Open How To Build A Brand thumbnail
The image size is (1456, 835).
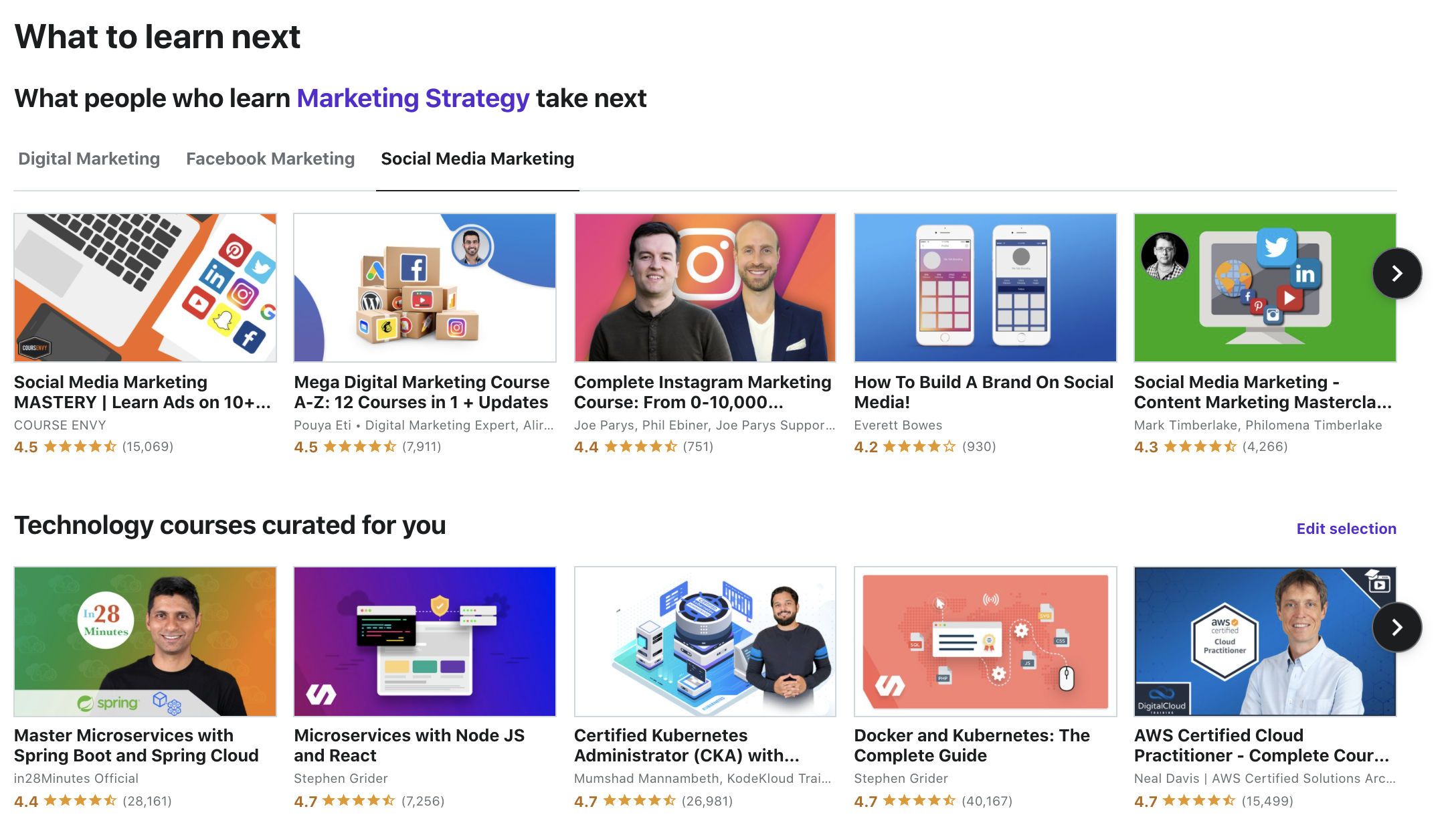click(985, 288)
